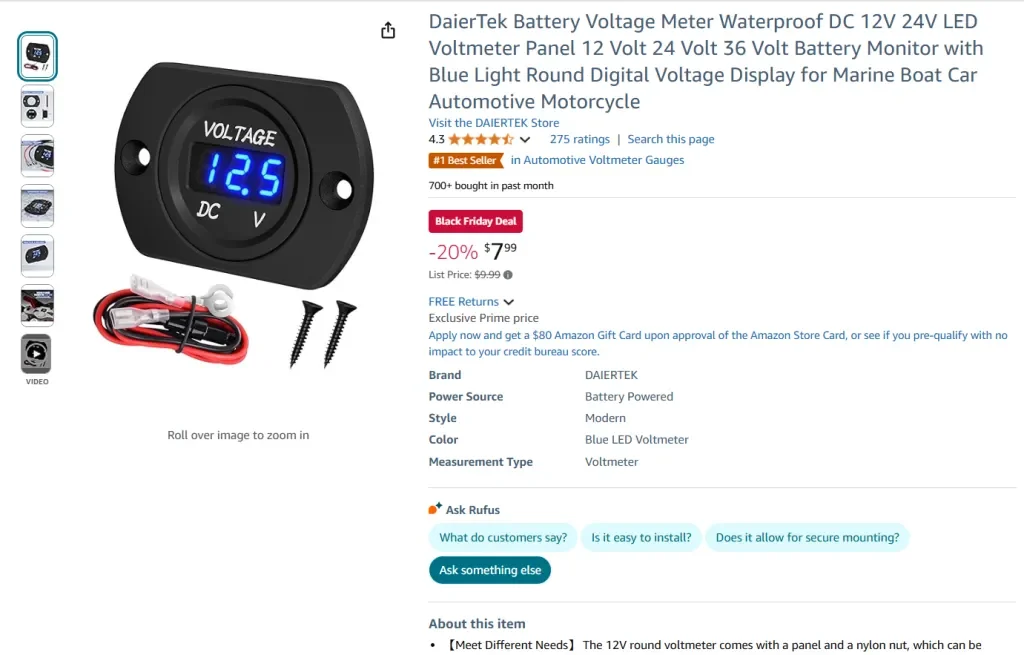The width and height of the screenshot is (1024, 655).
Task: Click the Ask something else button
Action: point(490,570)
